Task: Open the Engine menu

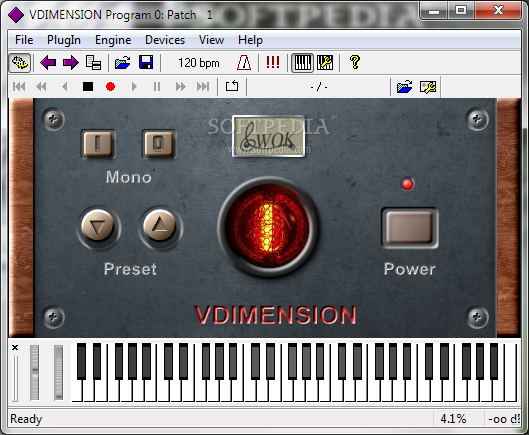Action: tap(113, 40)
